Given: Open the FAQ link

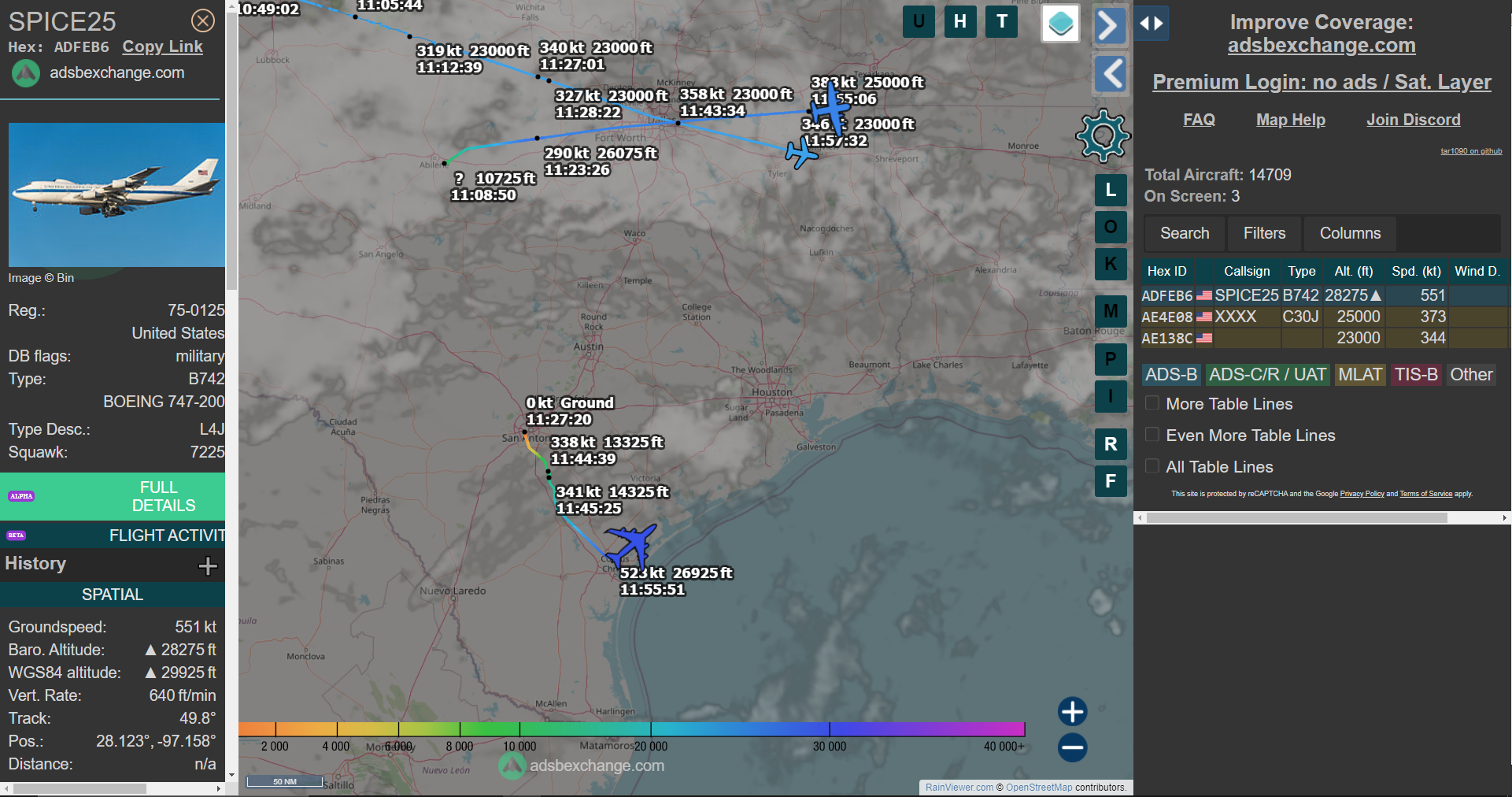Looking at the screenshot, I should pos(1199,120).
